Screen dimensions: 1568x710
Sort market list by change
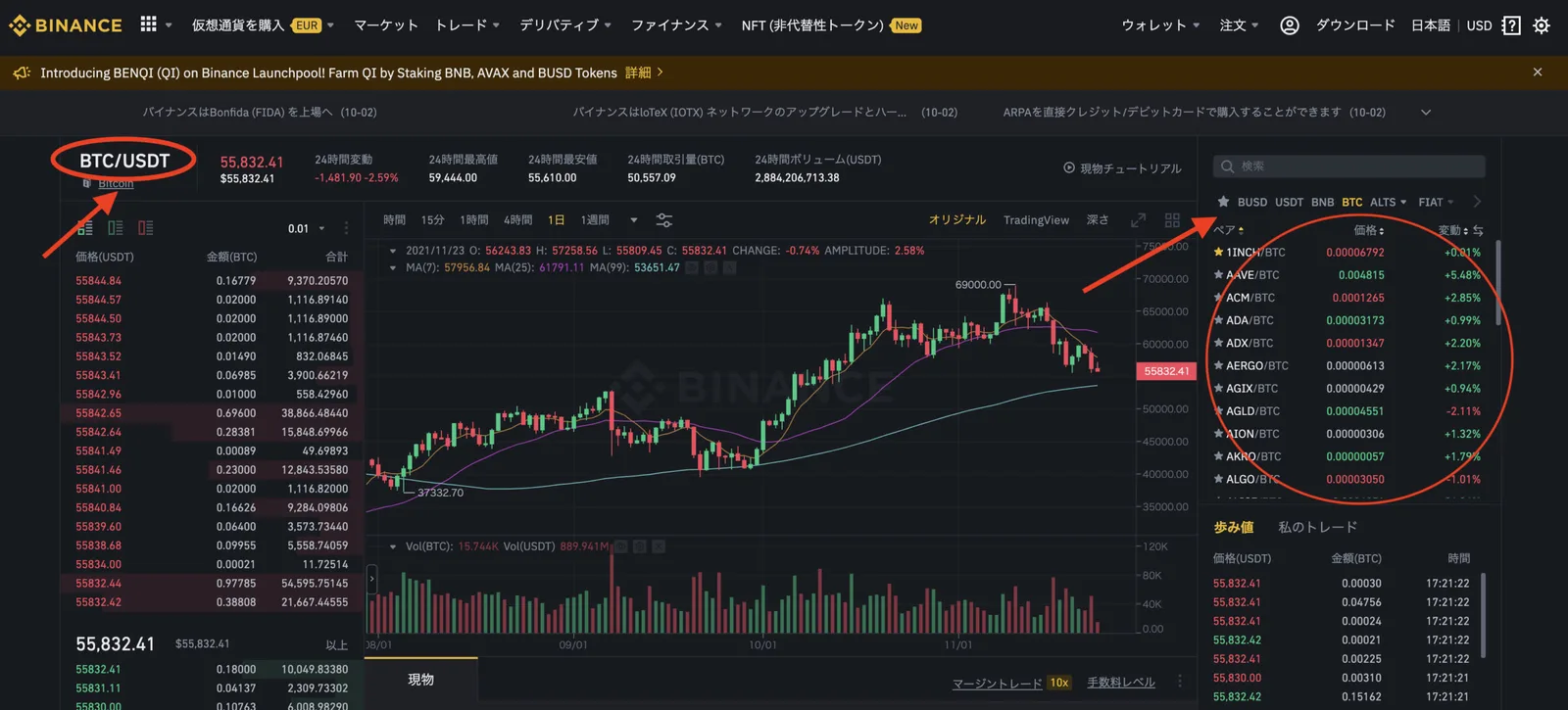[1452, 230]
